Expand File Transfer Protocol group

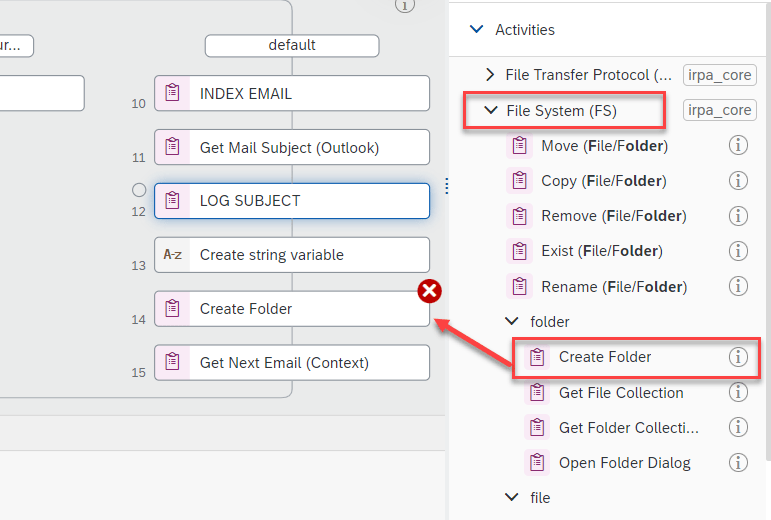490,75
